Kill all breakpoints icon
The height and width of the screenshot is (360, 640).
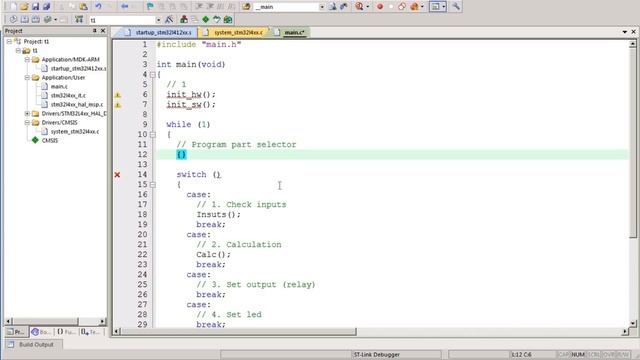[x=414, y=7]
